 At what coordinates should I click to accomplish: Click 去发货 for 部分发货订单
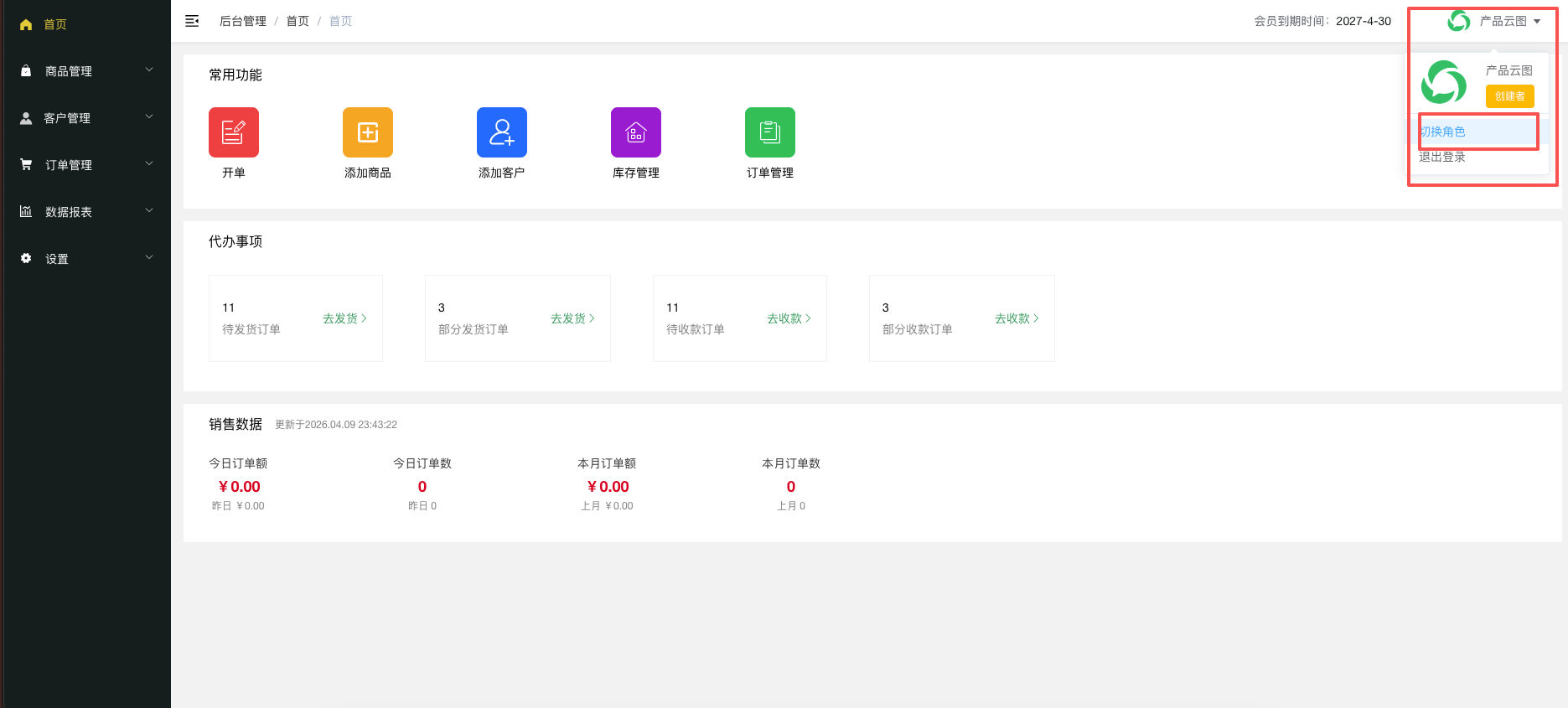572,318
